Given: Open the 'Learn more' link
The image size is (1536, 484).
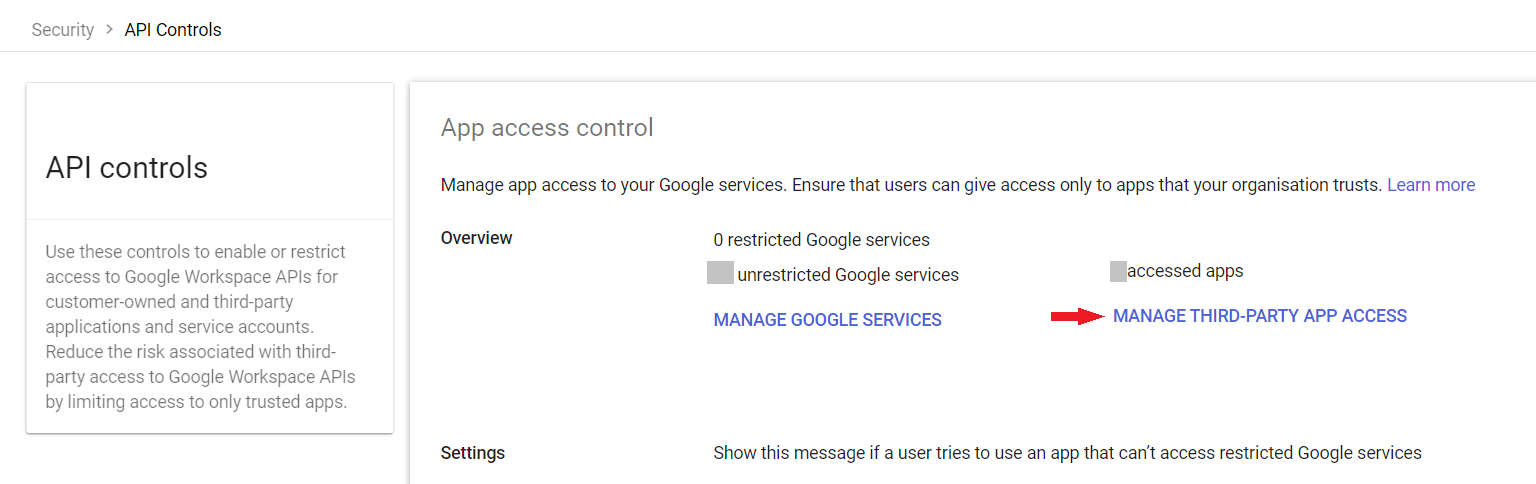Looking at the screenshot, I should point(1431,185).
